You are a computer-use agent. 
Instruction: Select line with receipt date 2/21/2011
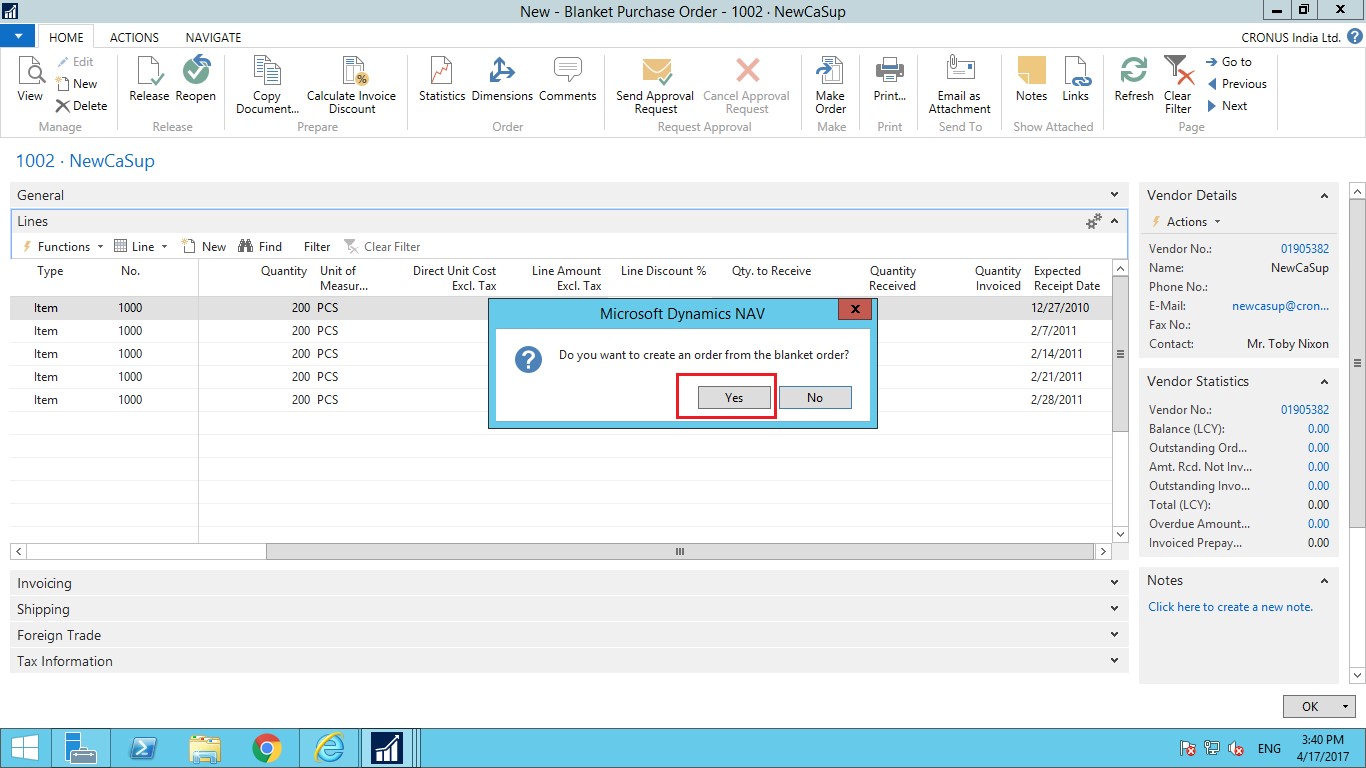point(561,377)
